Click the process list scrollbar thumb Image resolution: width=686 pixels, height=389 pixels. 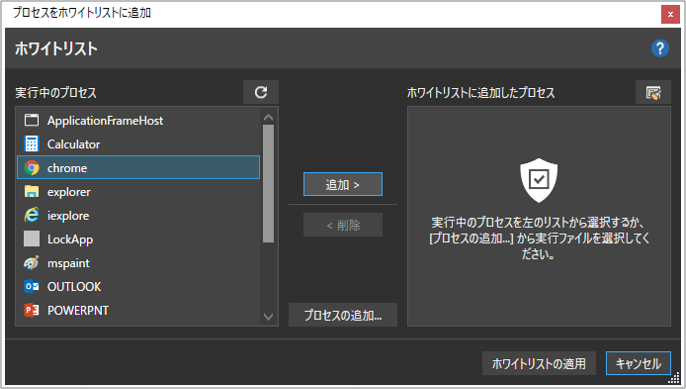268,184
